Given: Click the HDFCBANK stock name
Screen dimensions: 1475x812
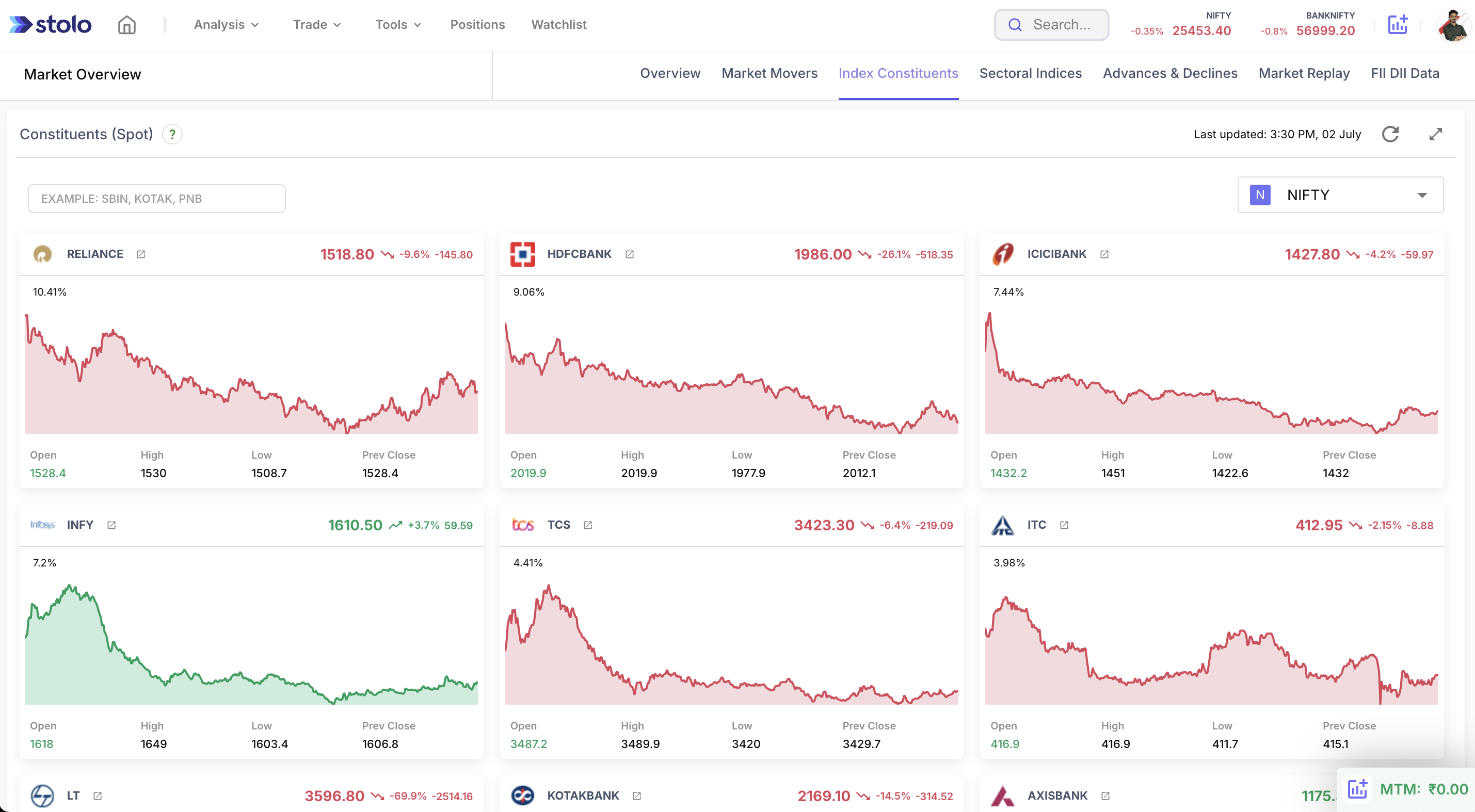Looking at the screenshot, I should click(x=579, y=254).
